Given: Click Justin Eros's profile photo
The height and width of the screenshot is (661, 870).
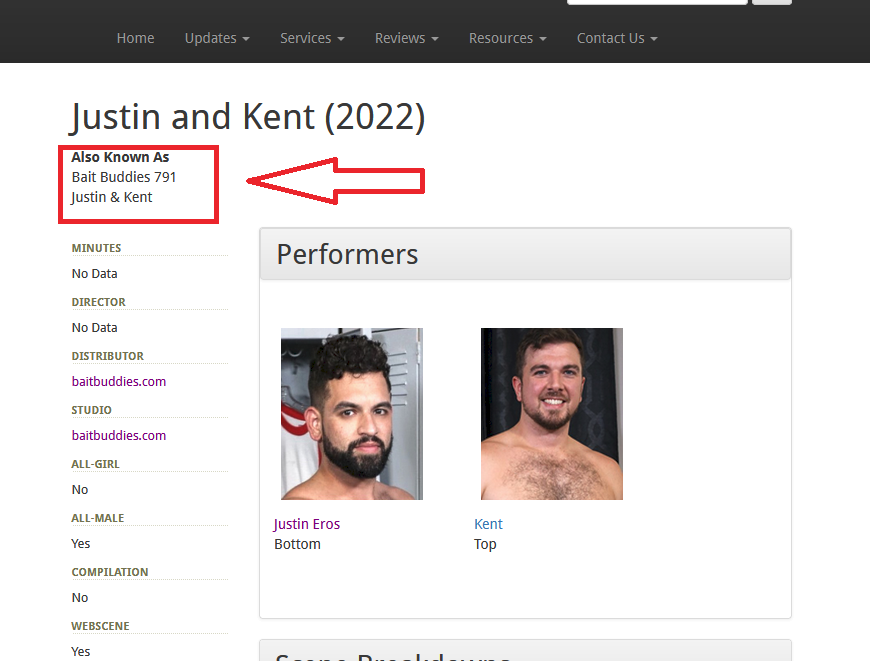Looking at the screenshot, I should pos(351,413).
